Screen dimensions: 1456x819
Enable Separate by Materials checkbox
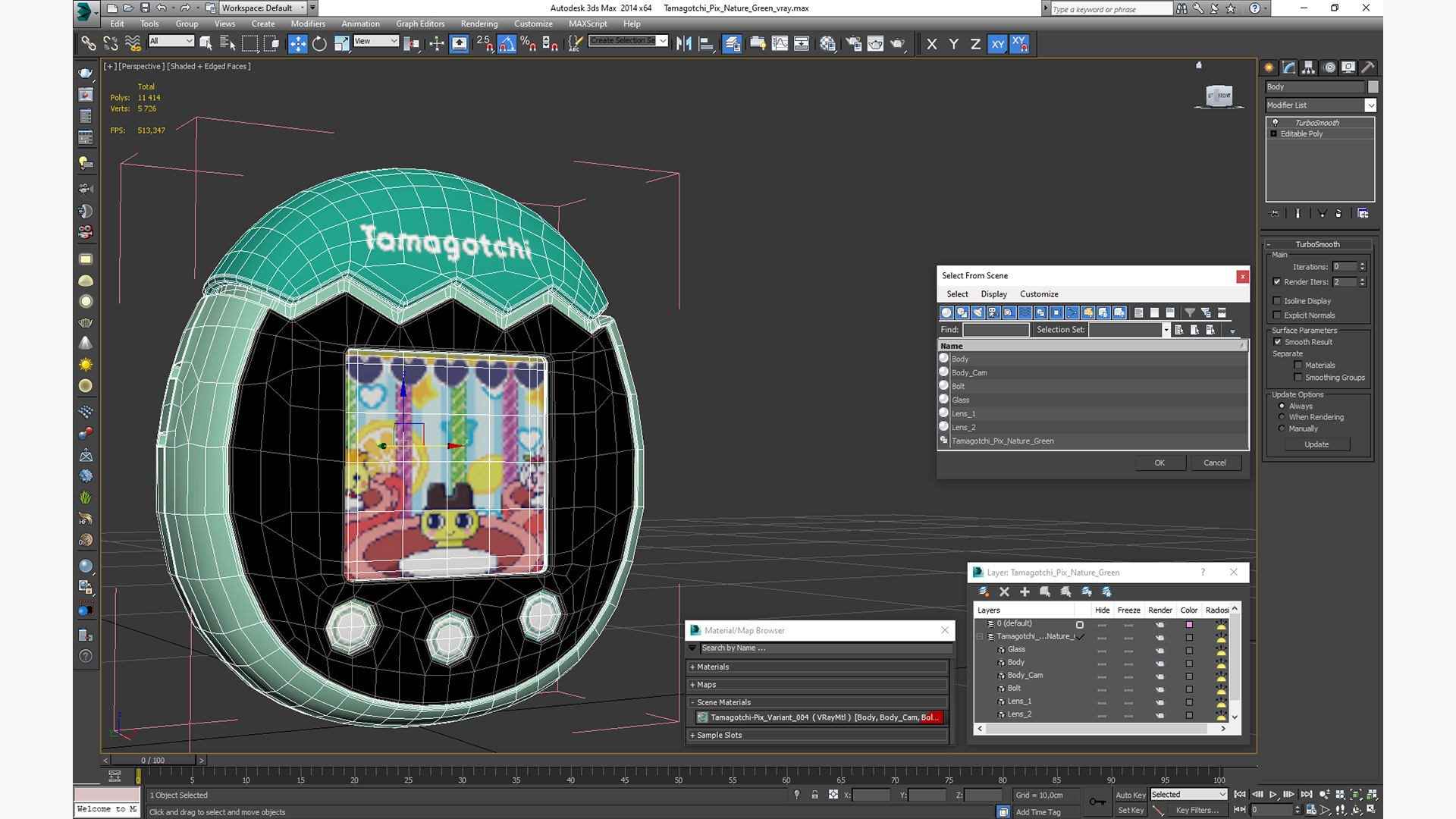coord(1298,366)
